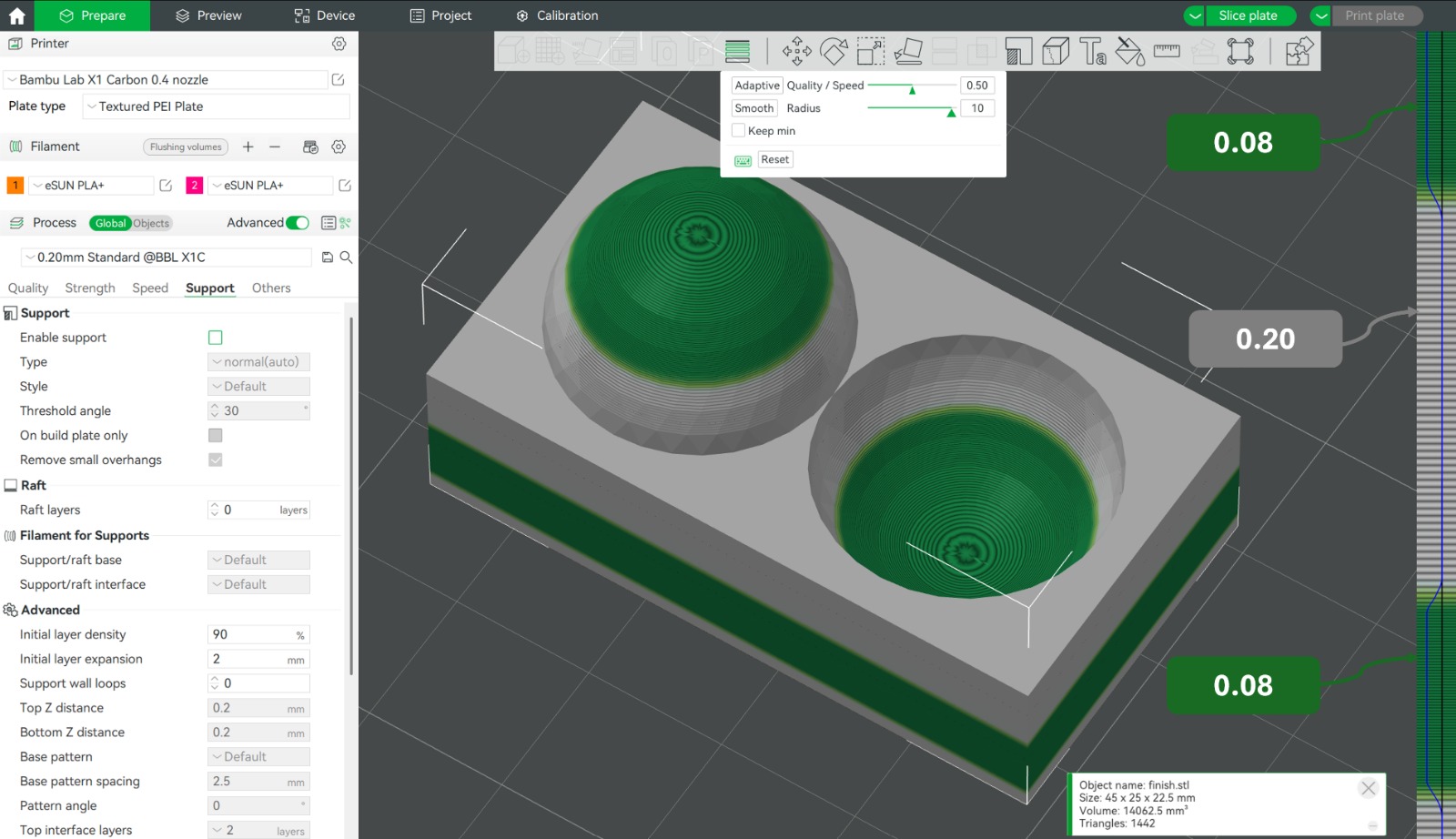The height and width of the screenshot is (839, 1456).
Task: Click the keyboard shortcut icon next to Reset
Action: tap(743, 160)
